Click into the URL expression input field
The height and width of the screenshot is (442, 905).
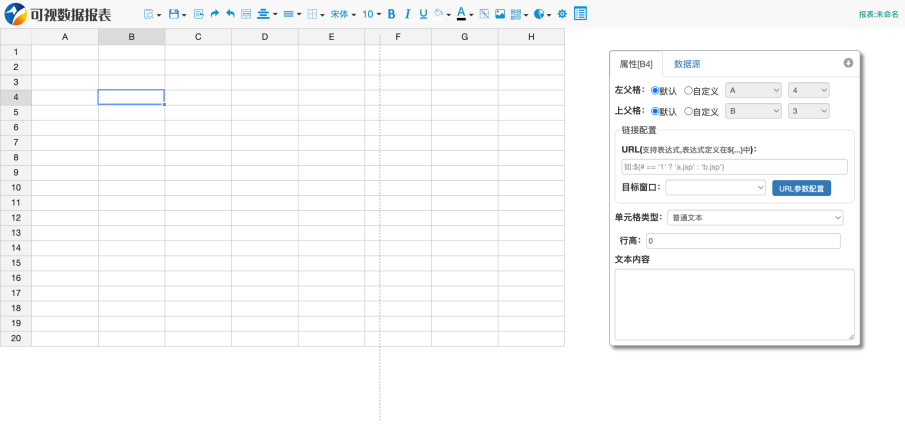734,167
